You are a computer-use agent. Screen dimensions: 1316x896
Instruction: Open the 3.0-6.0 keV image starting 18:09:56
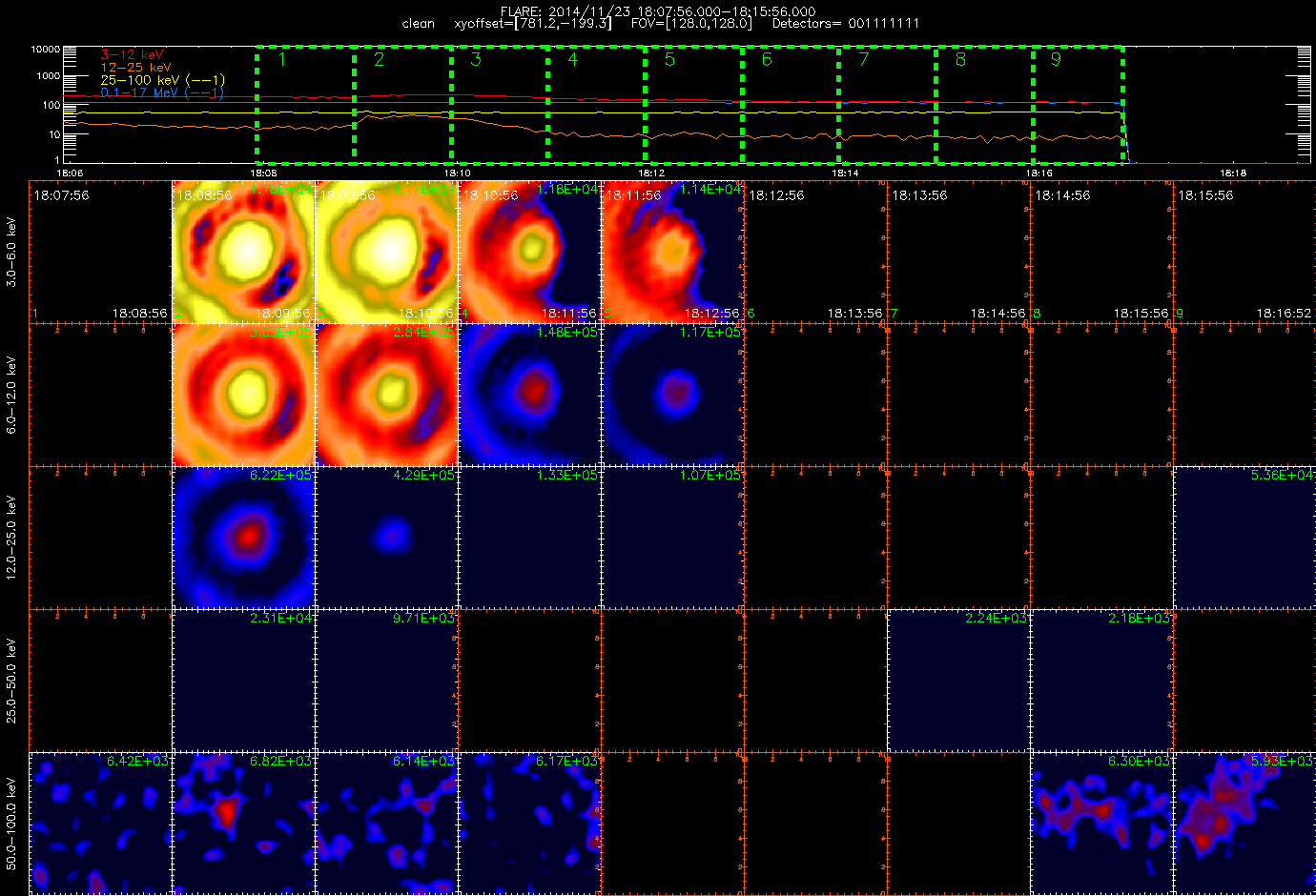(x=386, y=251)
